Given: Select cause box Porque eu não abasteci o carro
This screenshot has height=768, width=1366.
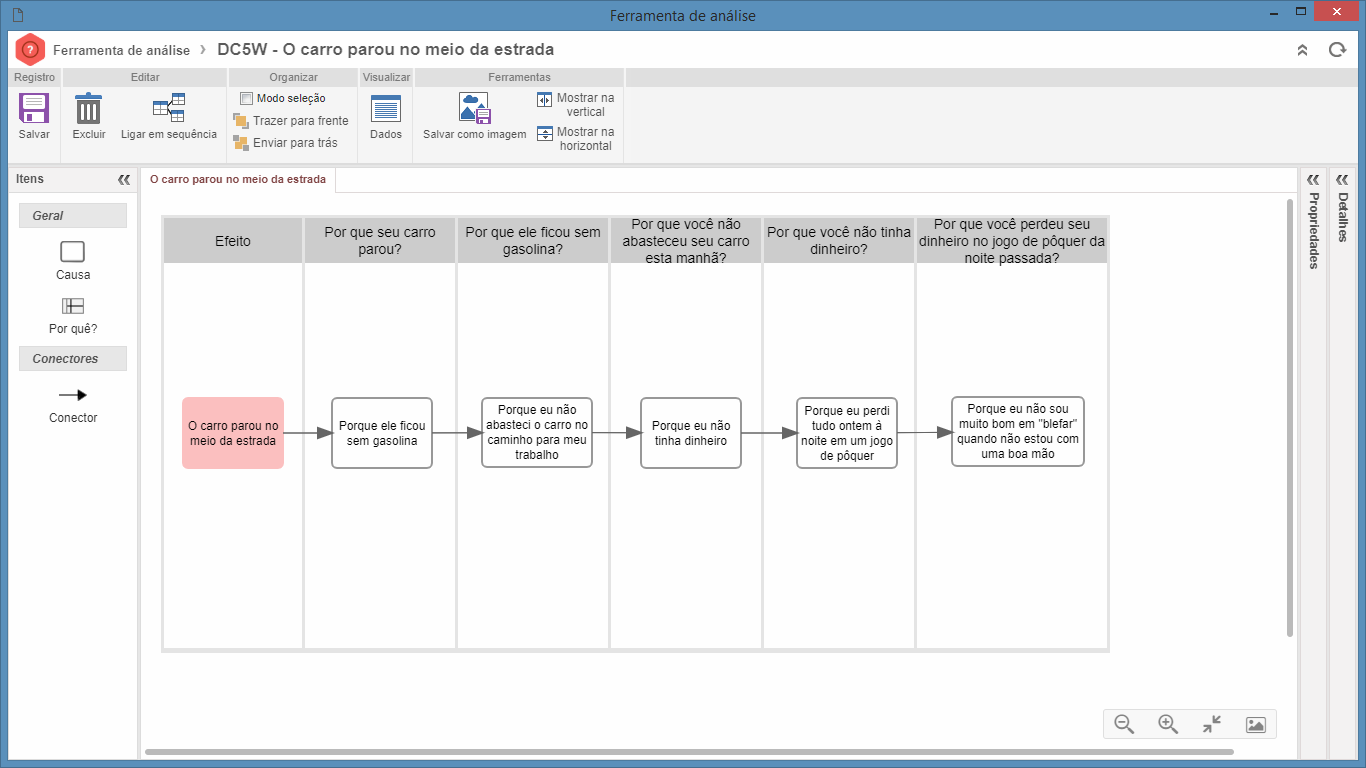Looking at the screenshot, I should pos(537,433).
